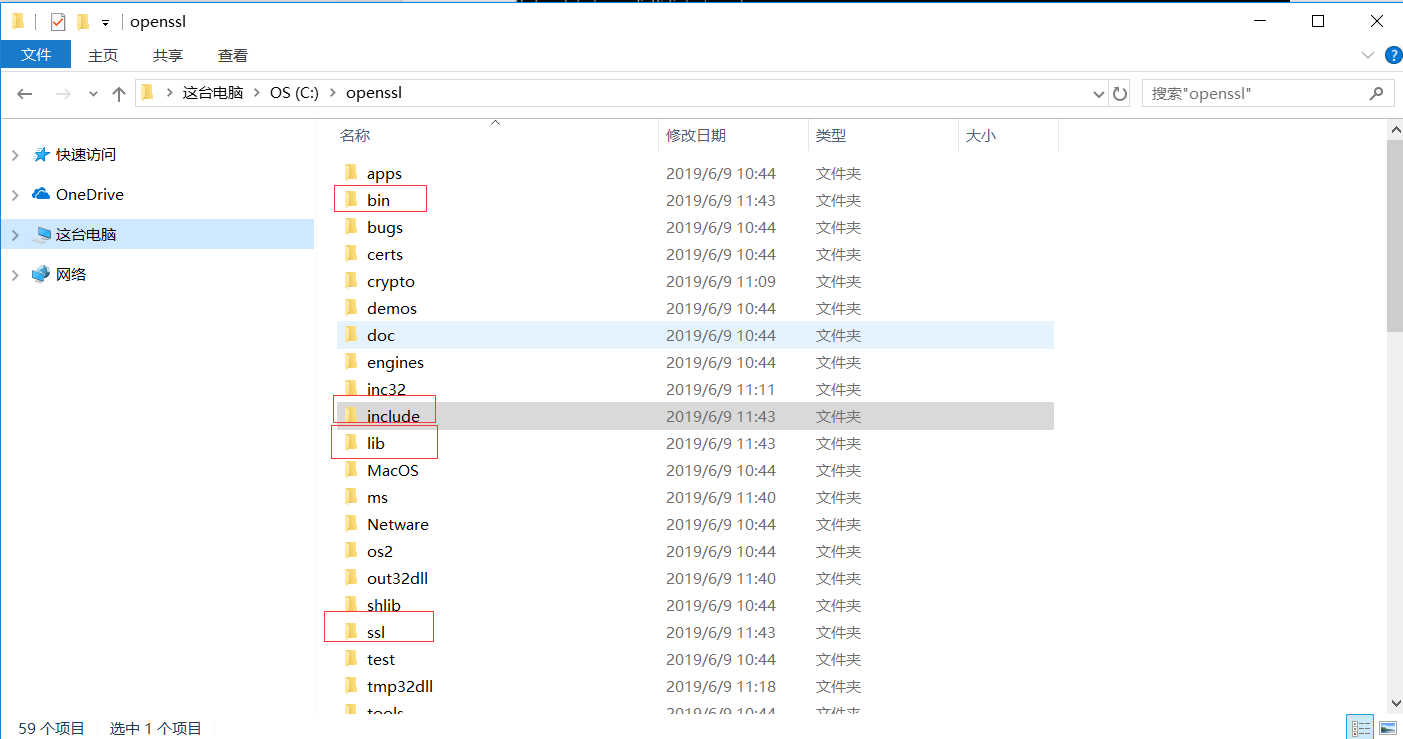This screenshot has width=1403, height=739.
Task: Refresh the openssl folder view
Action: click(1120, 93)
